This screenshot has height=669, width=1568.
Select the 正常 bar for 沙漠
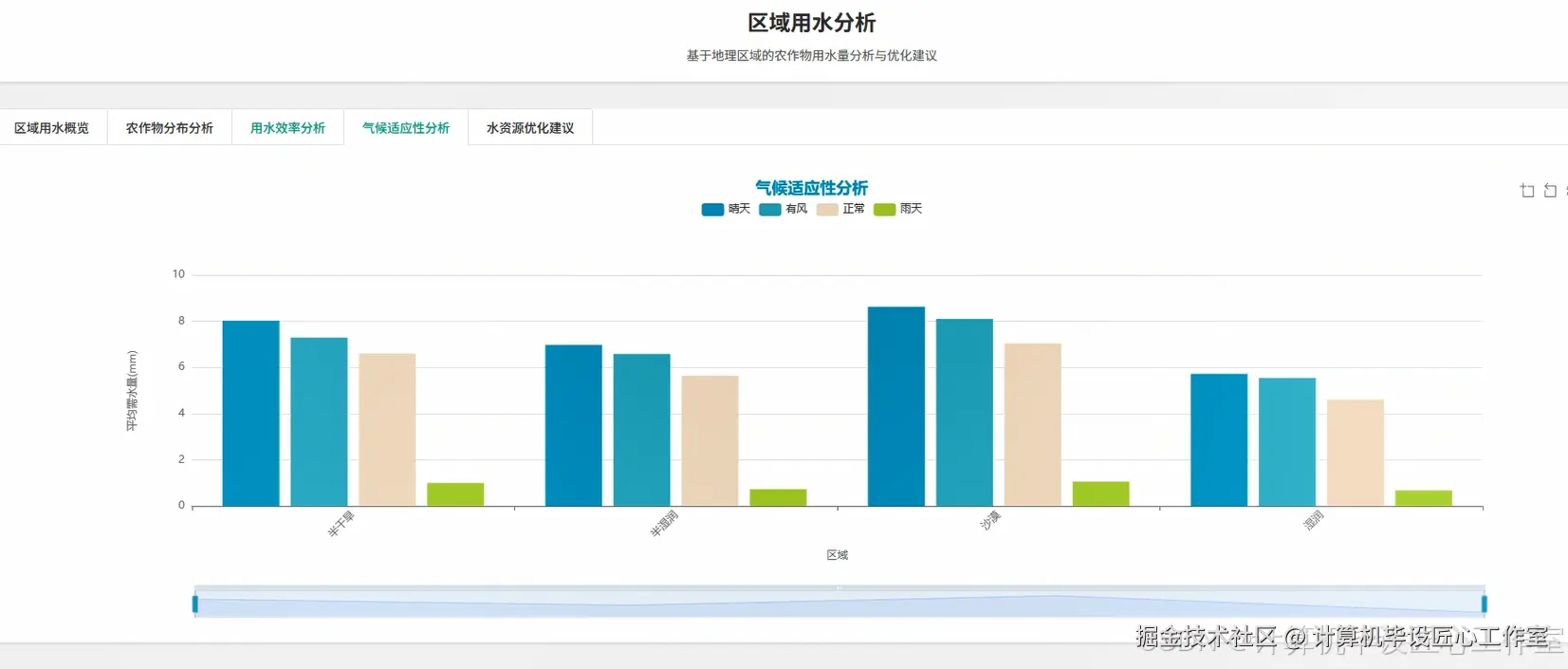(1033, 425)
